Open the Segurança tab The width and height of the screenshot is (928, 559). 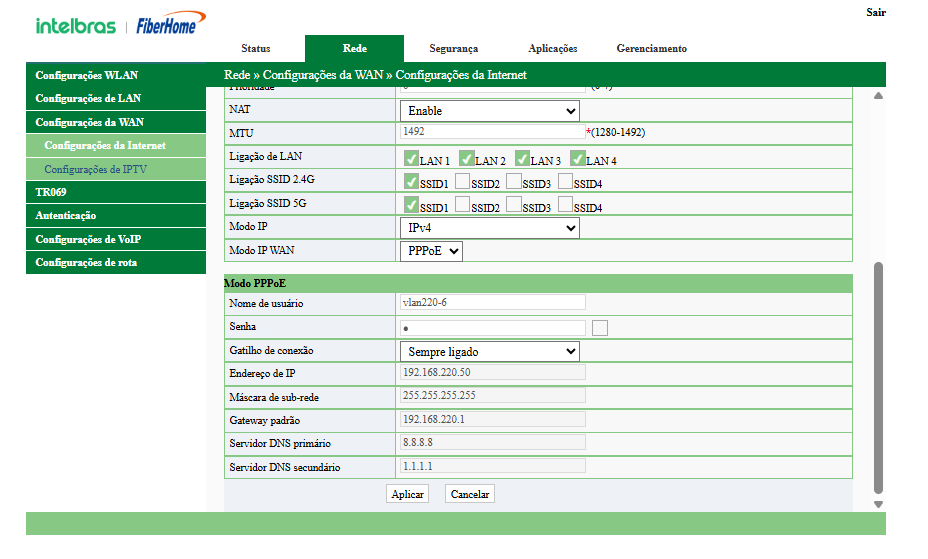[453, 48]
